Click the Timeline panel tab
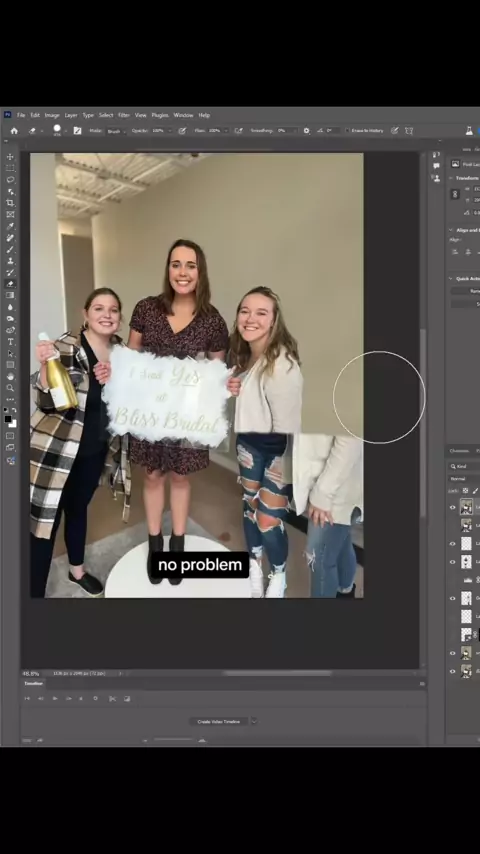This screenshot has height=854, width=480. (33, 684)
